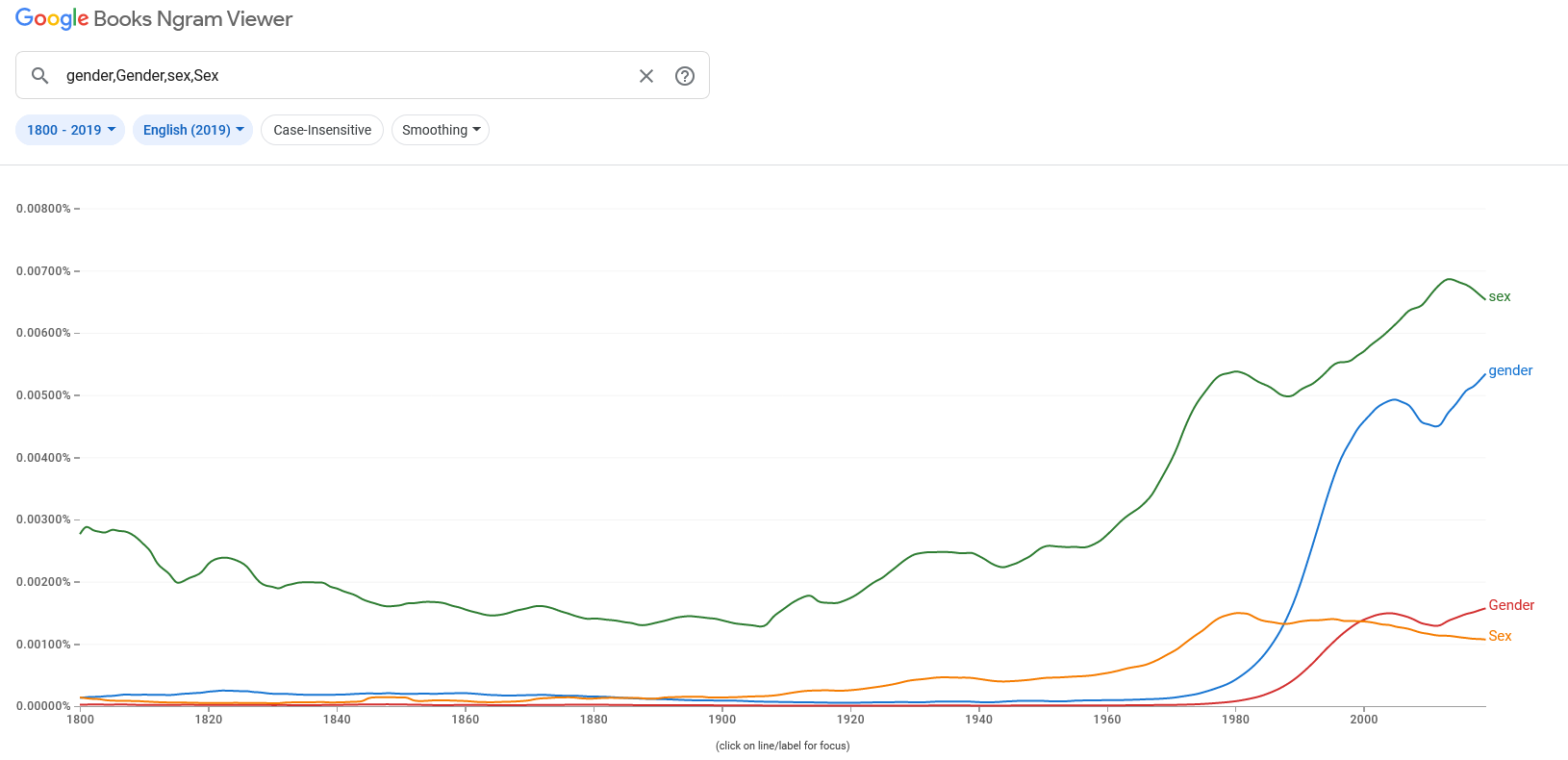Open the help question mark icon
Screen dimensions: 1568x760
click(x=685, y=76)
